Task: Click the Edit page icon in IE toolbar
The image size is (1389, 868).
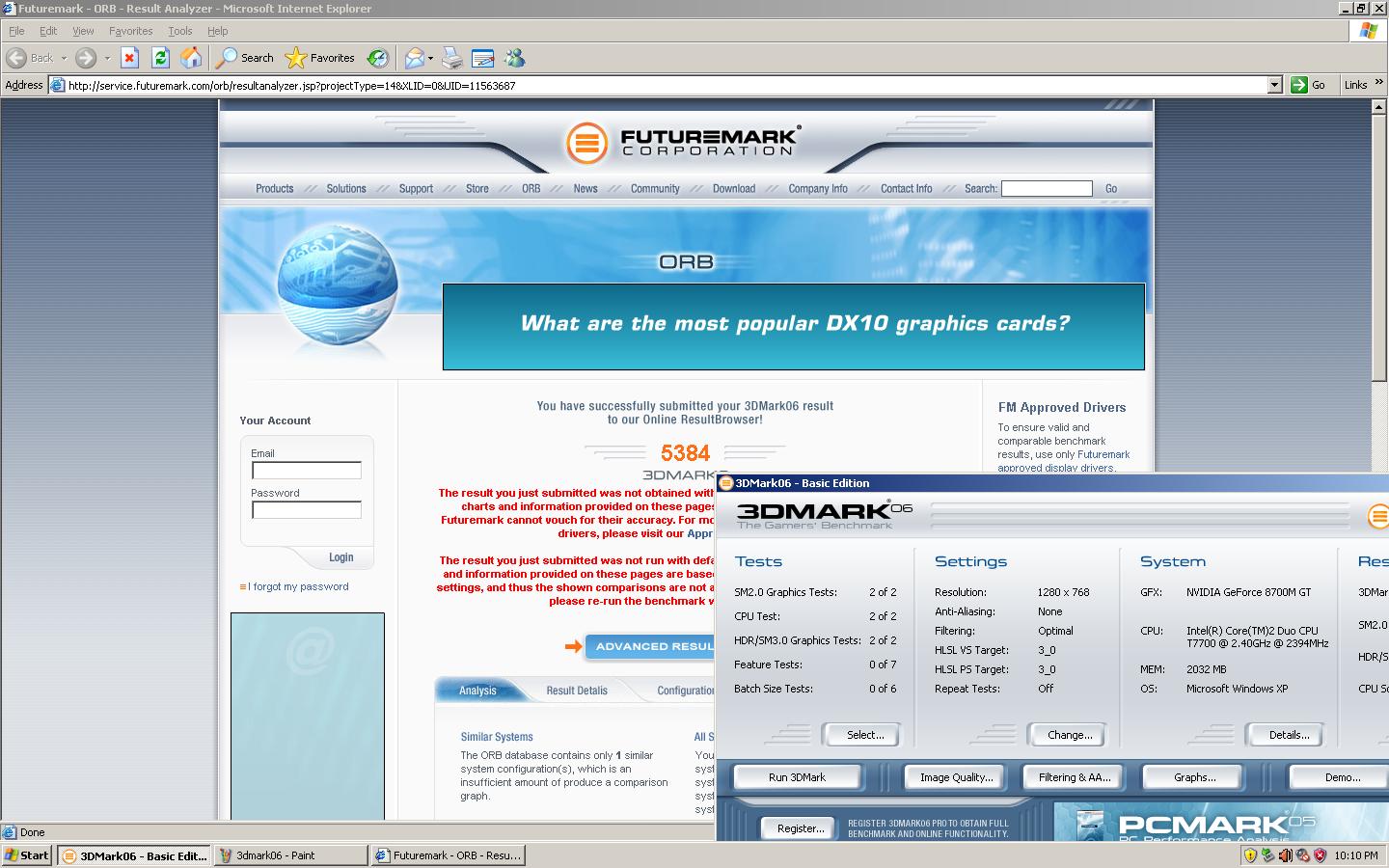Action: pos(482,58)
